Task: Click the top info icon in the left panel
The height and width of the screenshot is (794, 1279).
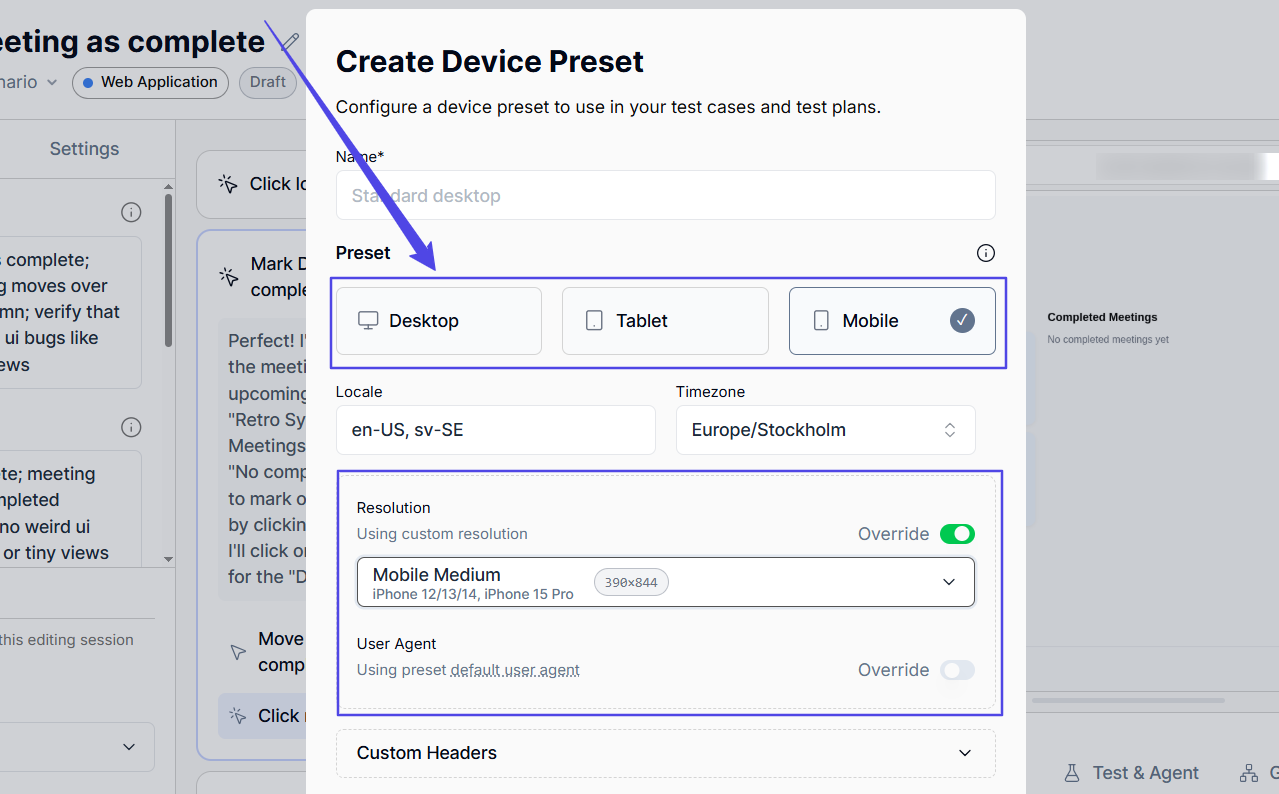Action: pos(131,212)
